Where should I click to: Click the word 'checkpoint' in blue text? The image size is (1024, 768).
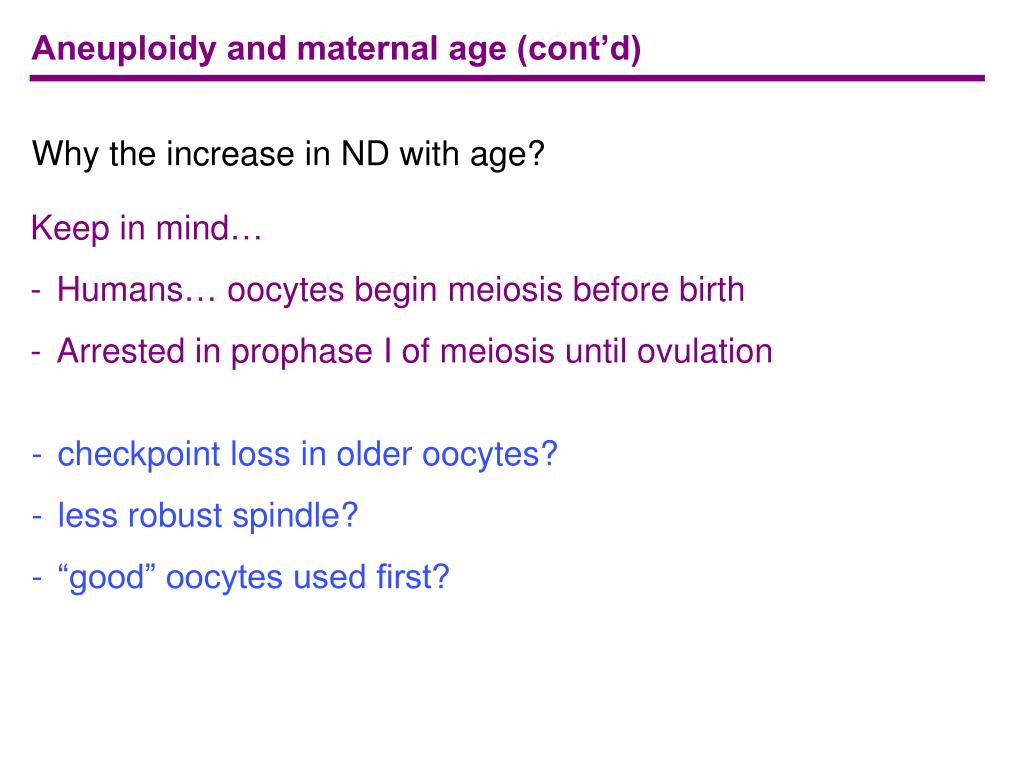tap(138, 455)
